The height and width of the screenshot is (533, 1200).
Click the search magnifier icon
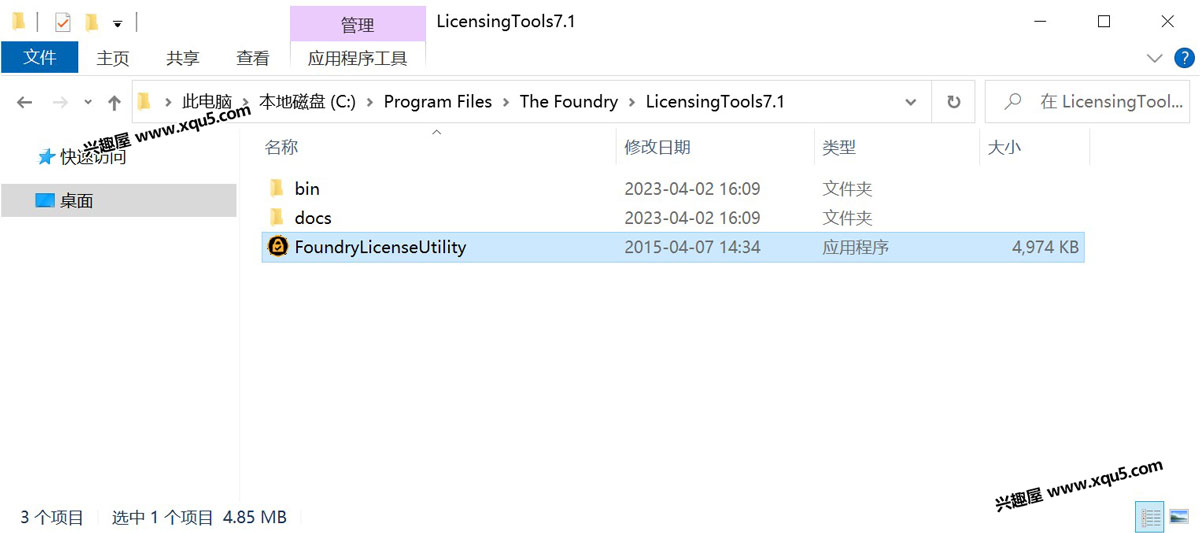click(1013, 101)
